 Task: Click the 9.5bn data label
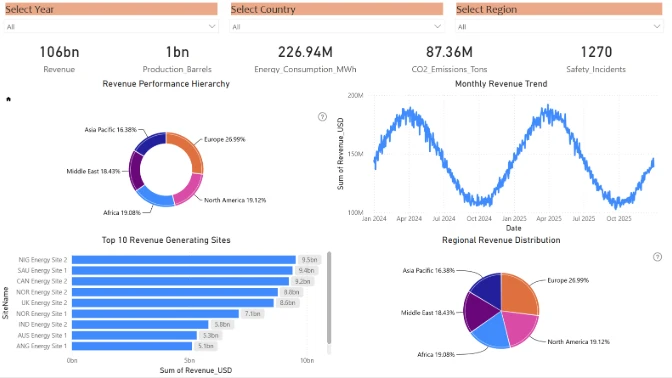pyautogui.click(x=309, y=260)
